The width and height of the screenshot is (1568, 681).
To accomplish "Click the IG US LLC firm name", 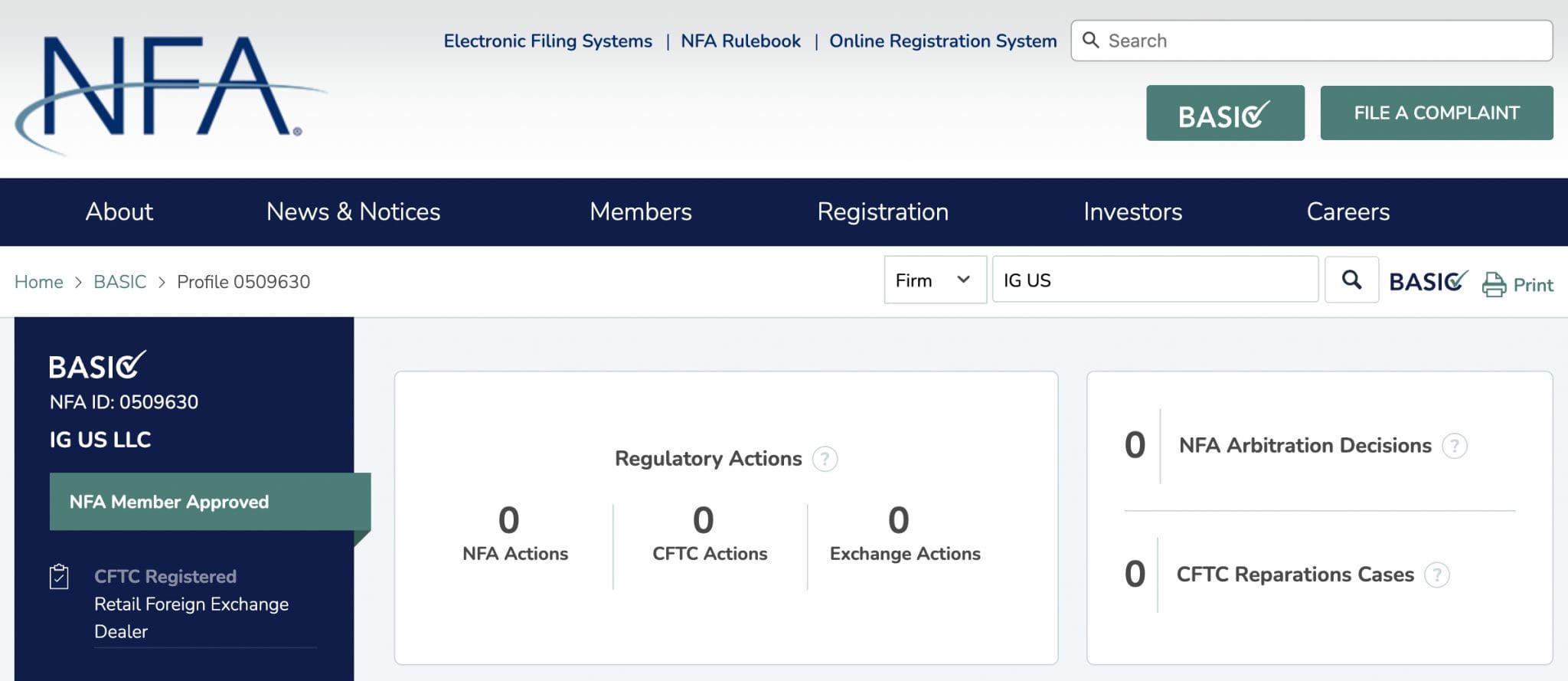I will (100, 440).
